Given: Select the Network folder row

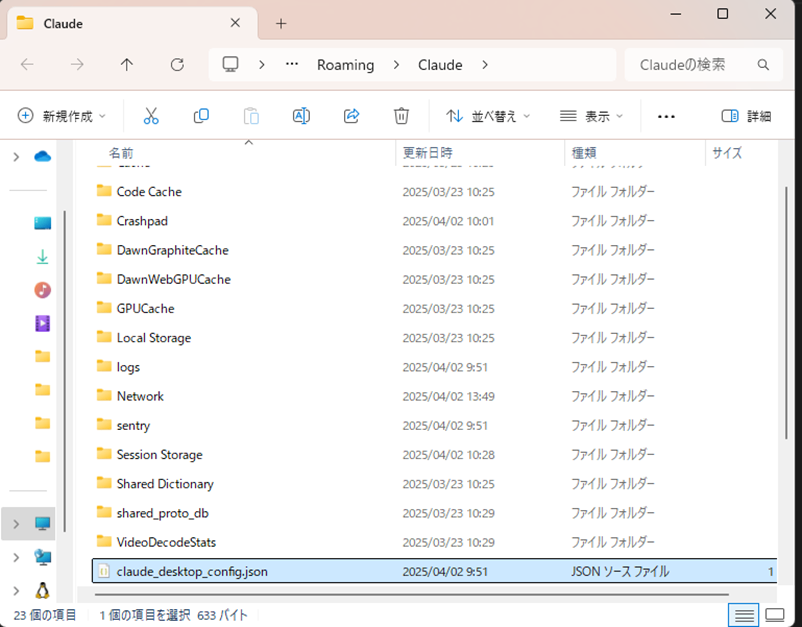Looking at the screenshot, I should (x=434, y=396).
